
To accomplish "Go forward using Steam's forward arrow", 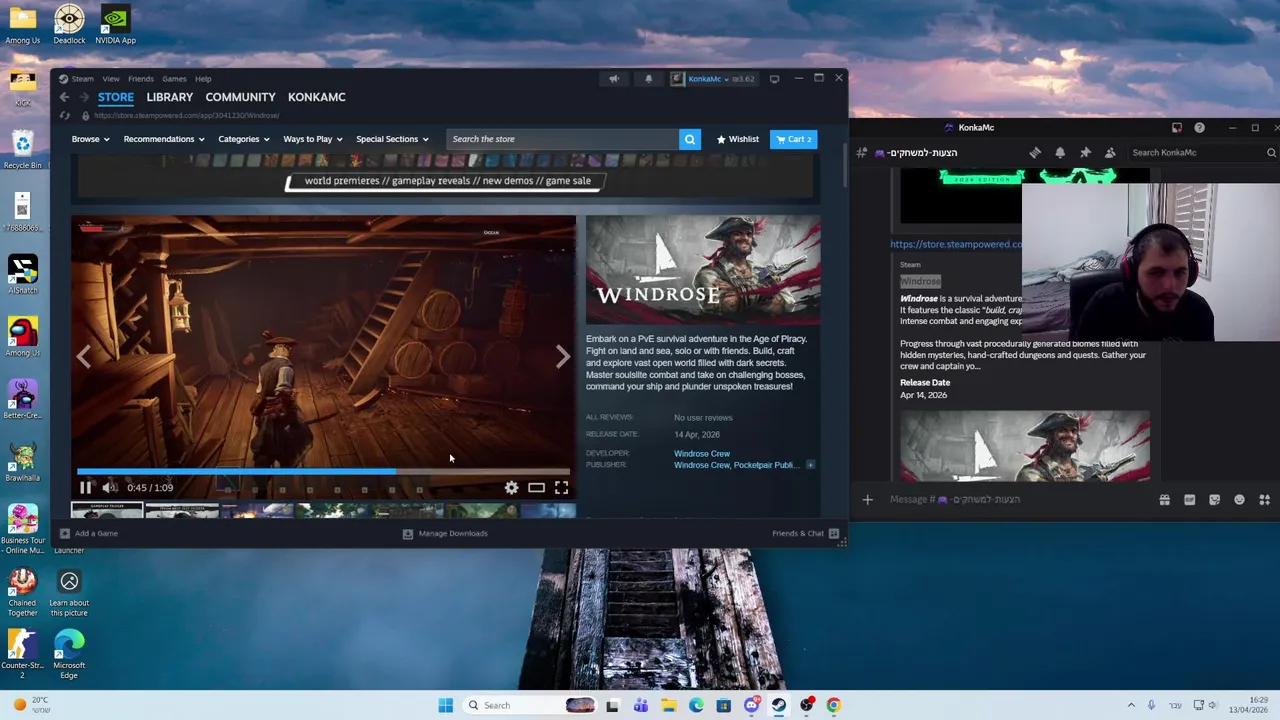I will (x=84, y=97).
